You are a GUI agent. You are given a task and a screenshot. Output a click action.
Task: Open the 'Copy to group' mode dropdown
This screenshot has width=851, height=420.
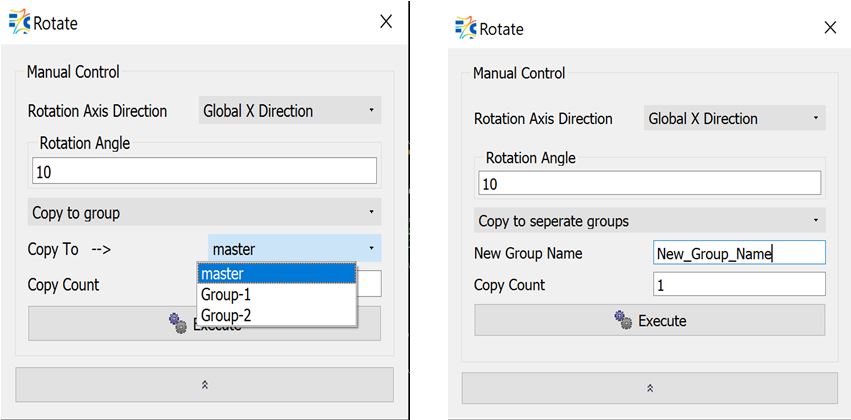click(x=204, y=213)
